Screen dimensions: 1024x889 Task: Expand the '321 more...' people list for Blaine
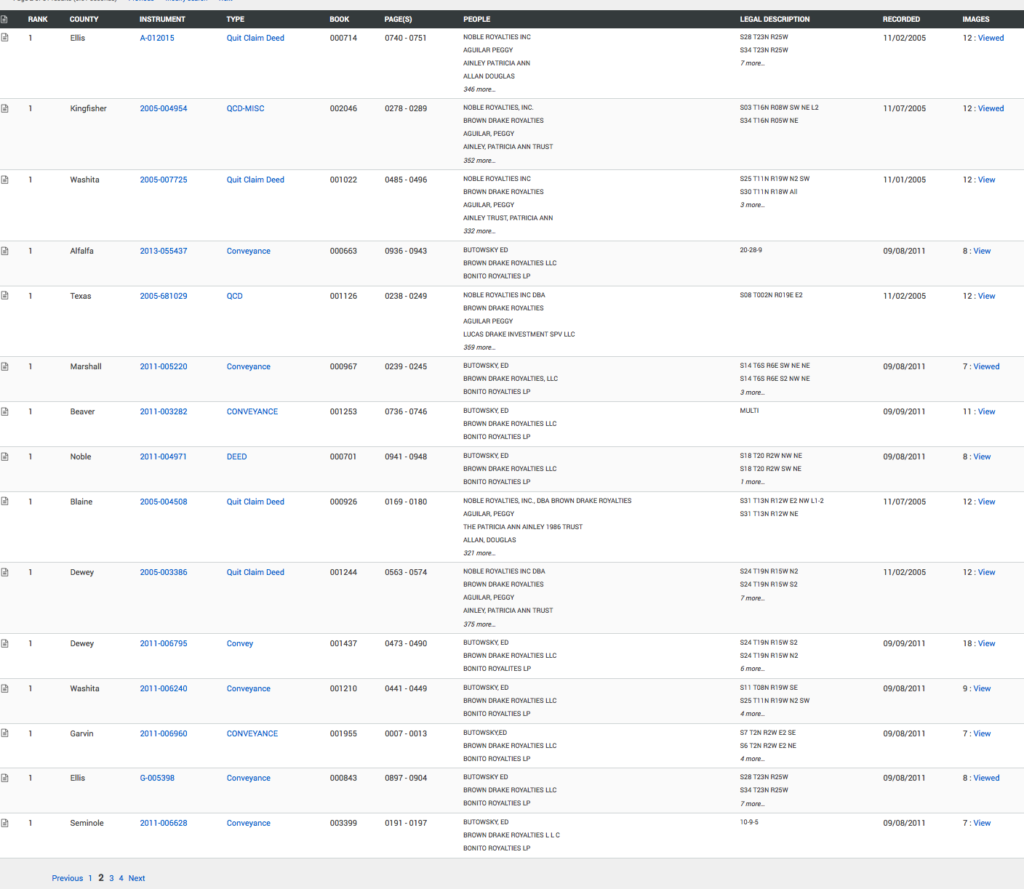479,553
